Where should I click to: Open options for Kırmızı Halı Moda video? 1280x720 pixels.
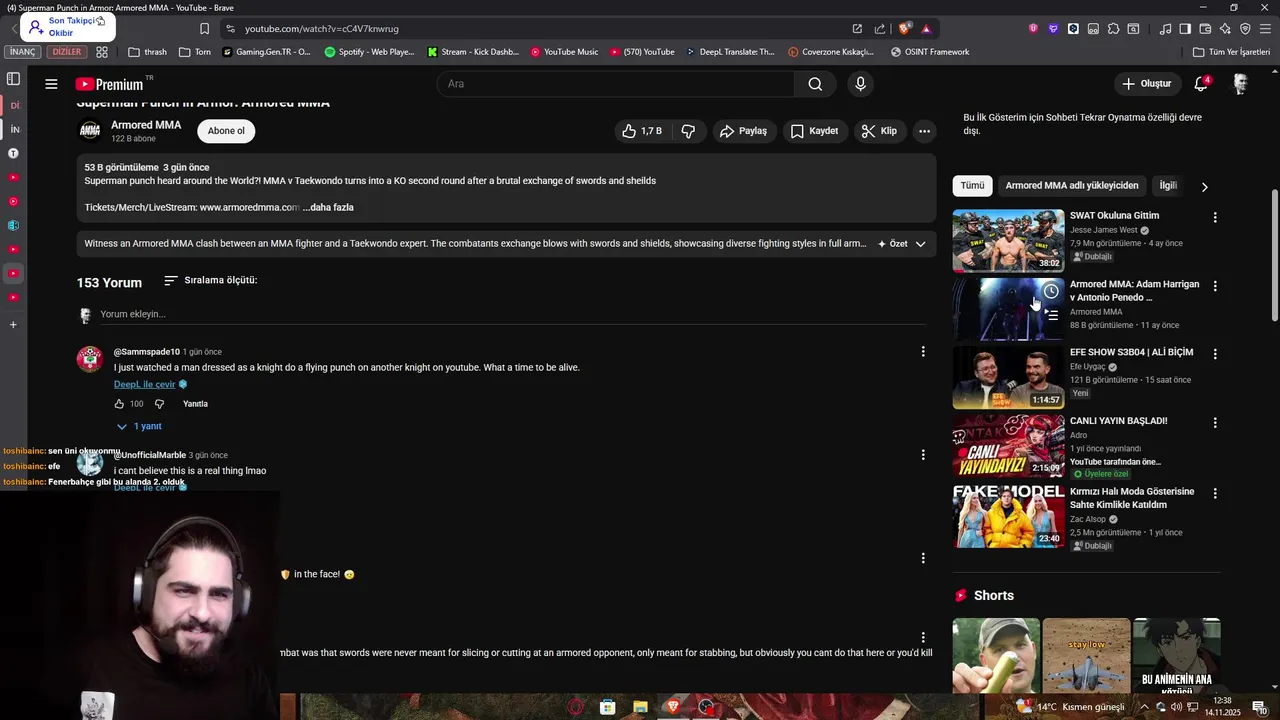tap(1215, 493)
